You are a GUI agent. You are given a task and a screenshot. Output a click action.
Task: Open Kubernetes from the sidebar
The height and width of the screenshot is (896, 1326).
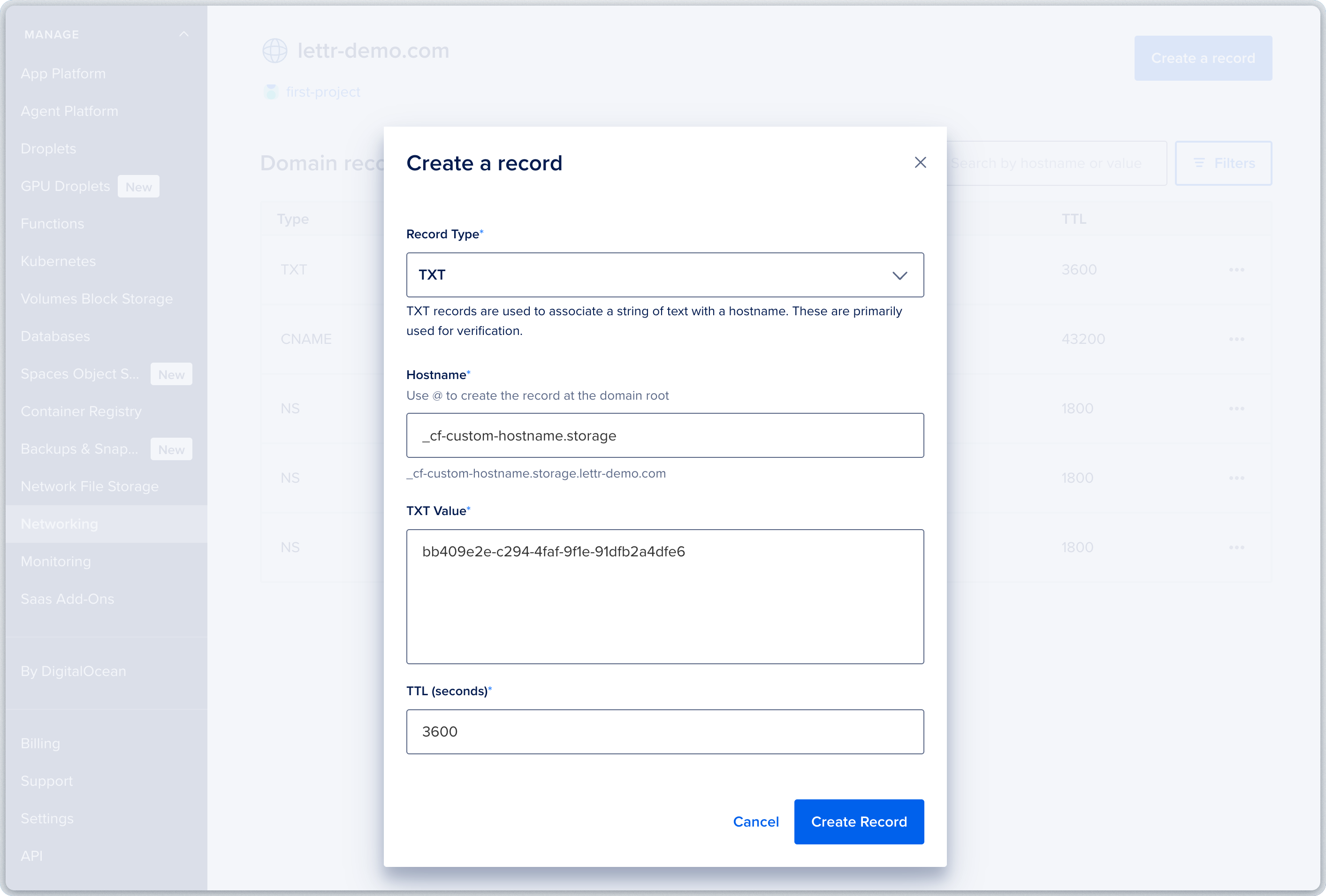pyautogui.click(x=58, y=261)
